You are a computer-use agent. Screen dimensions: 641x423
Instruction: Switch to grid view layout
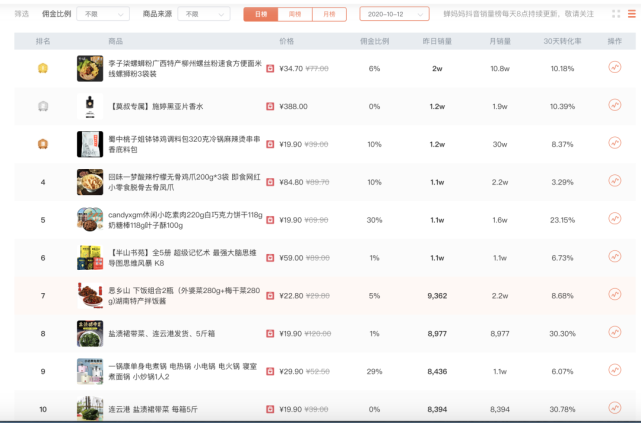(x=616, y=14)
